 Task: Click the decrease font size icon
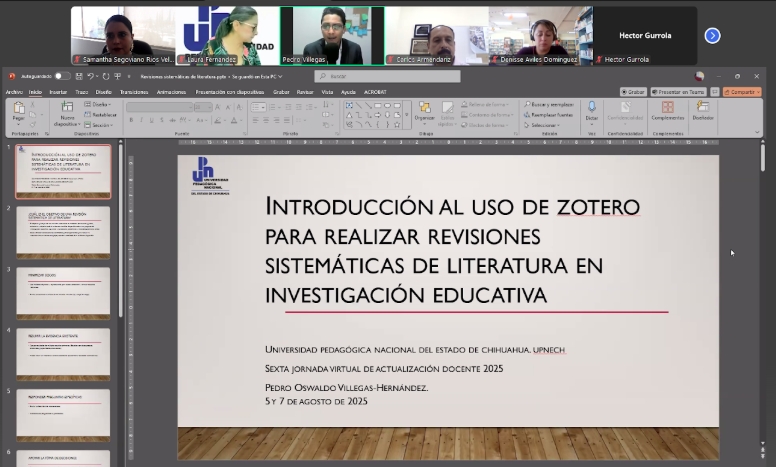pos(229,107)
